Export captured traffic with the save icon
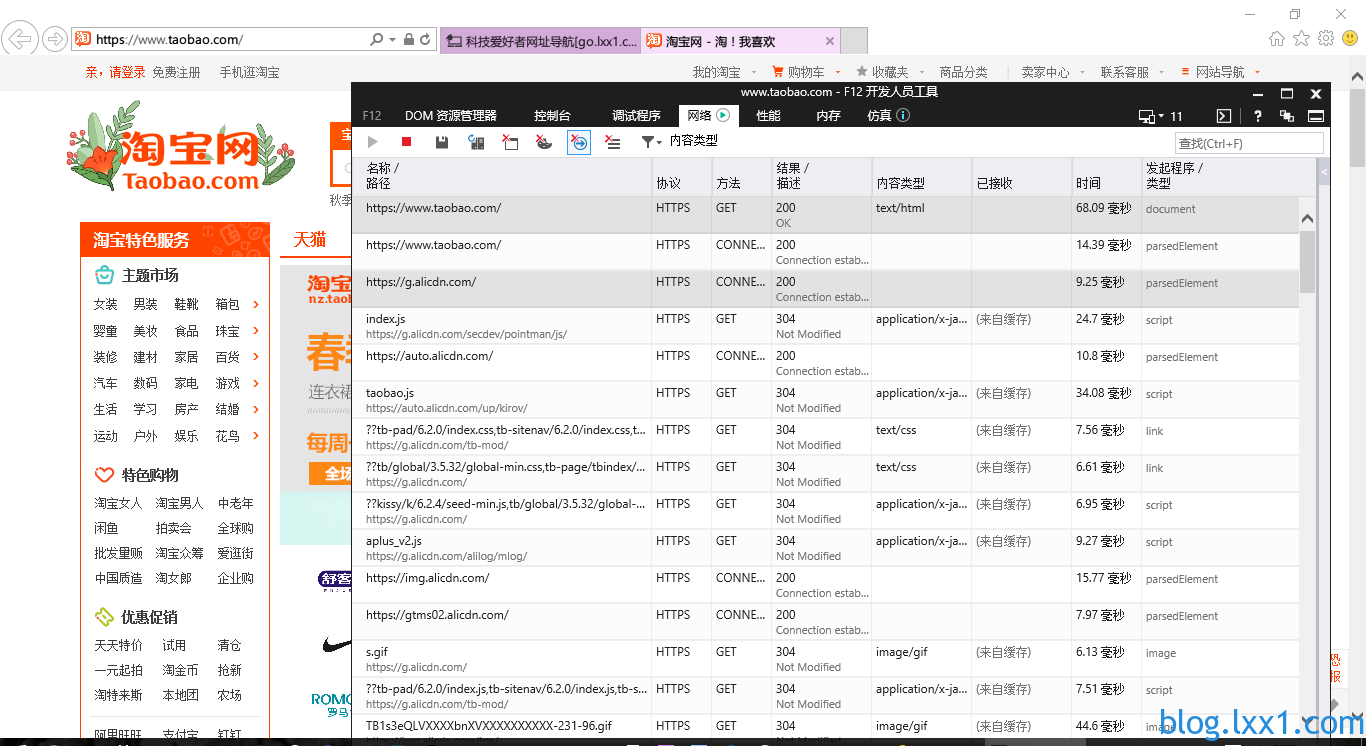Image resolution: width=1366 pixels, height=746 pixels. [441, 142]
